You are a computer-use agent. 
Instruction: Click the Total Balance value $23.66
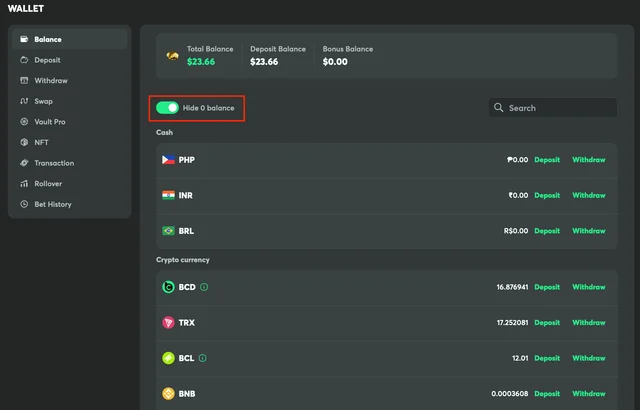coord(201,62)
